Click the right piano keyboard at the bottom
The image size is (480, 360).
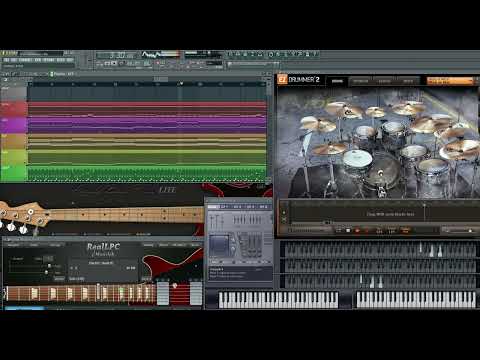tap(416, 300)
